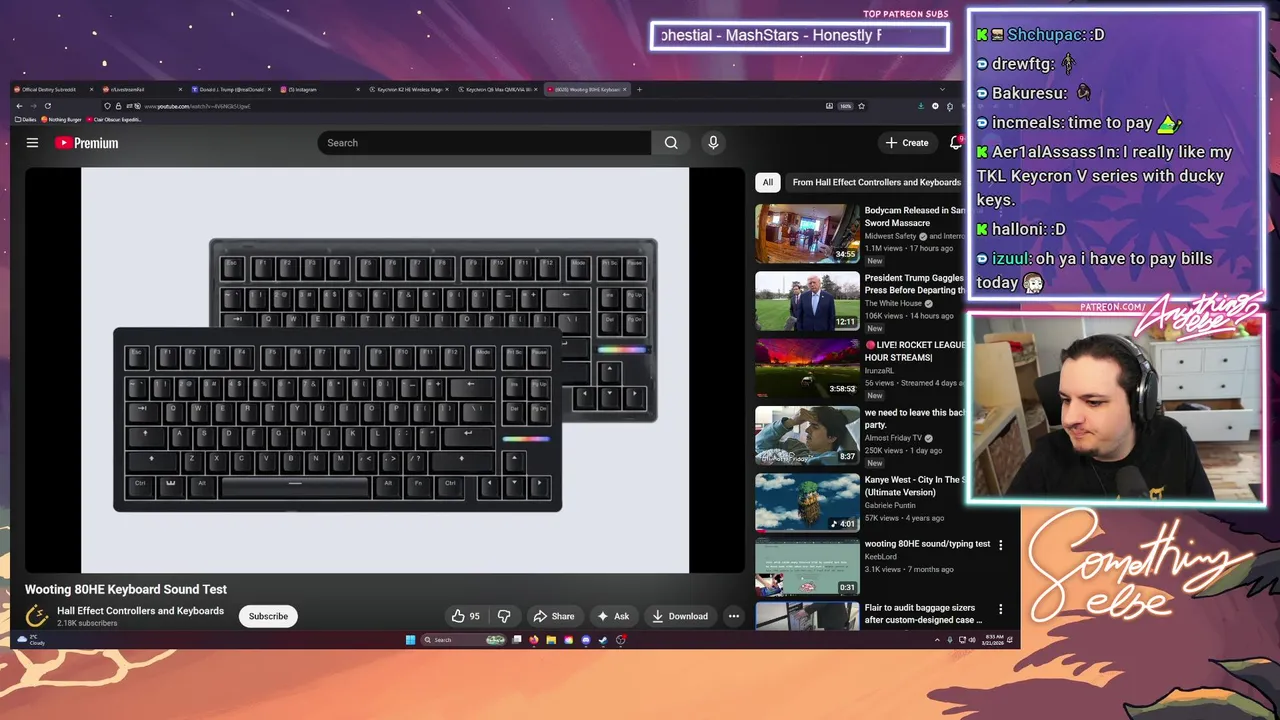Open Rocket League live stream thumbnail

pos(807,369)
